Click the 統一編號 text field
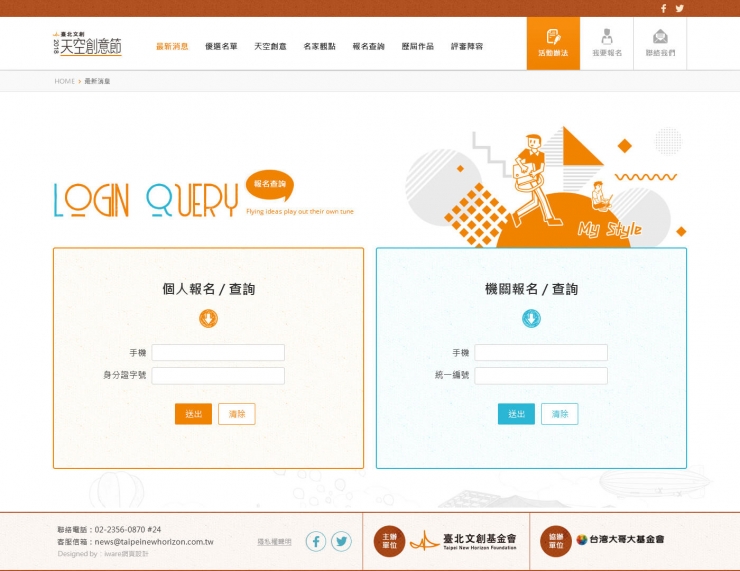 click(541, 376)
